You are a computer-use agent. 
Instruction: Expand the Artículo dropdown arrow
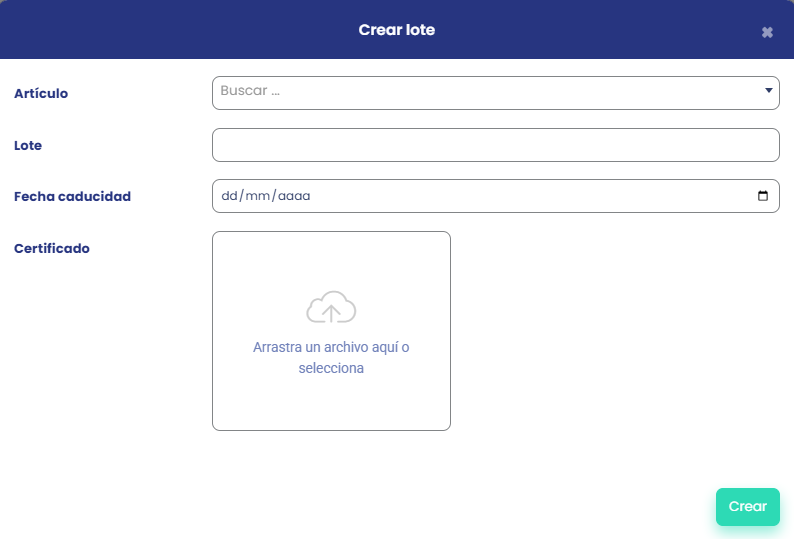click(768, 91)
